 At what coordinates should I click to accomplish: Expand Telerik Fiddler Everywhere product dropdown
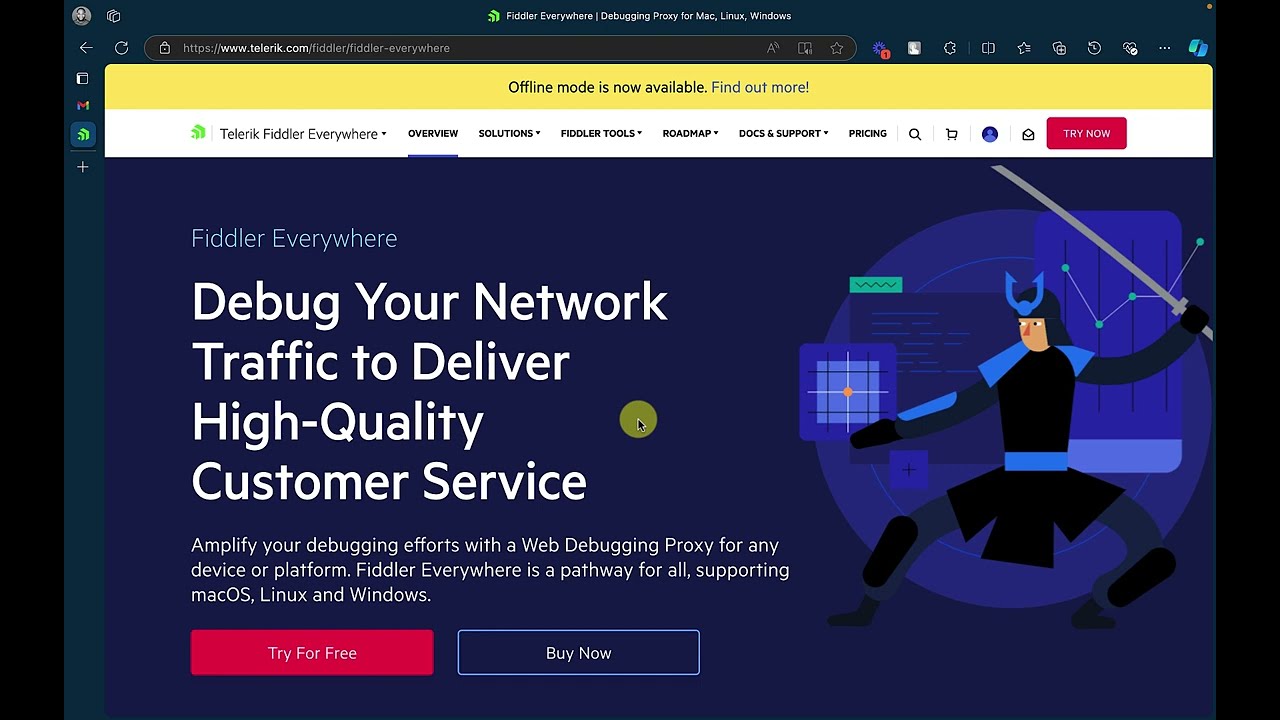[303, 134]
